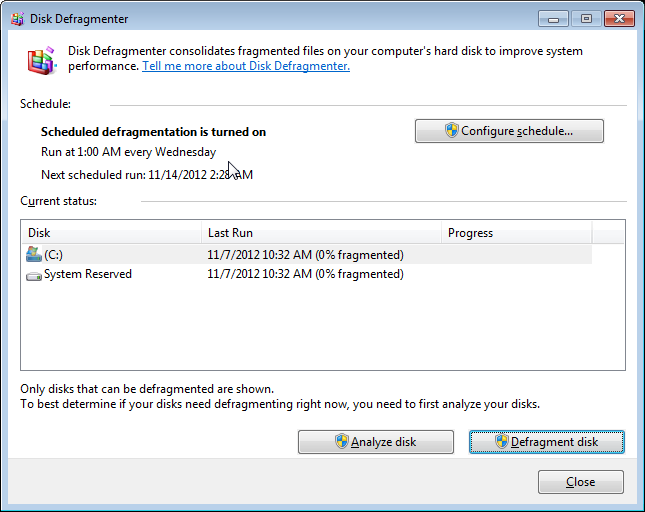Close the dialog using Close button
Image resolution: width=645 pixels, height=512 pixels.
point(580,482)
